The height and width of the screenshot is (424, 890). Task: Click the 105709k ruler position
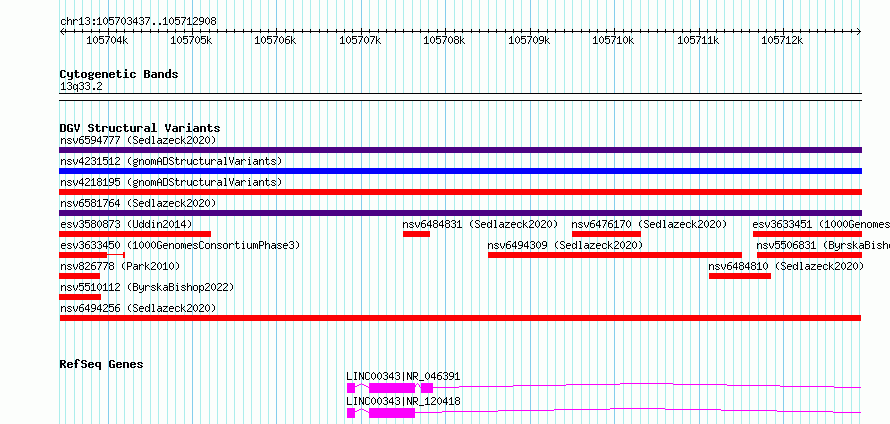click(x=530, y=40)
